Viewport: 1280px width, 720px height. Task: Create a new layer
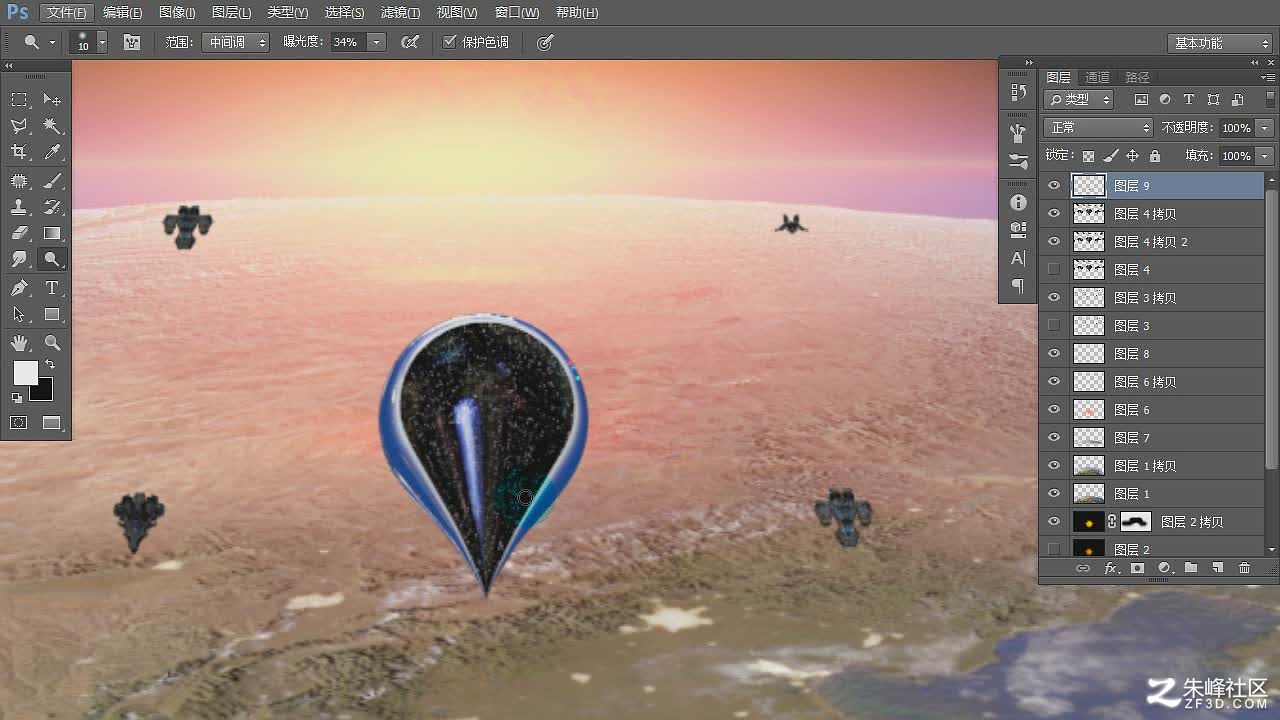click(1217, 568)
